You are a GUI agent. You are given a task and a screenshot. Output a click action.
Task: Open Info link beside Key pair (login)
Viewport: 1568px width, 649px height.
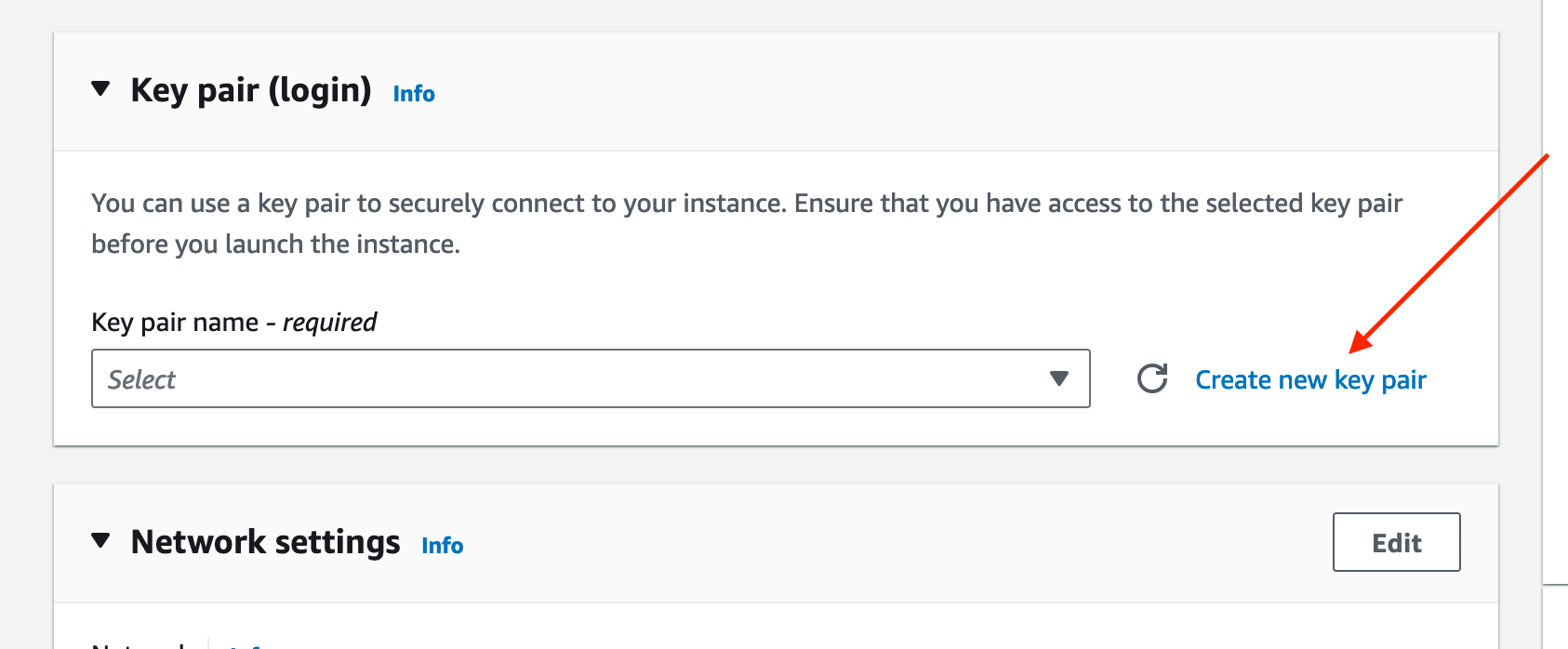(x=414, y=94)
